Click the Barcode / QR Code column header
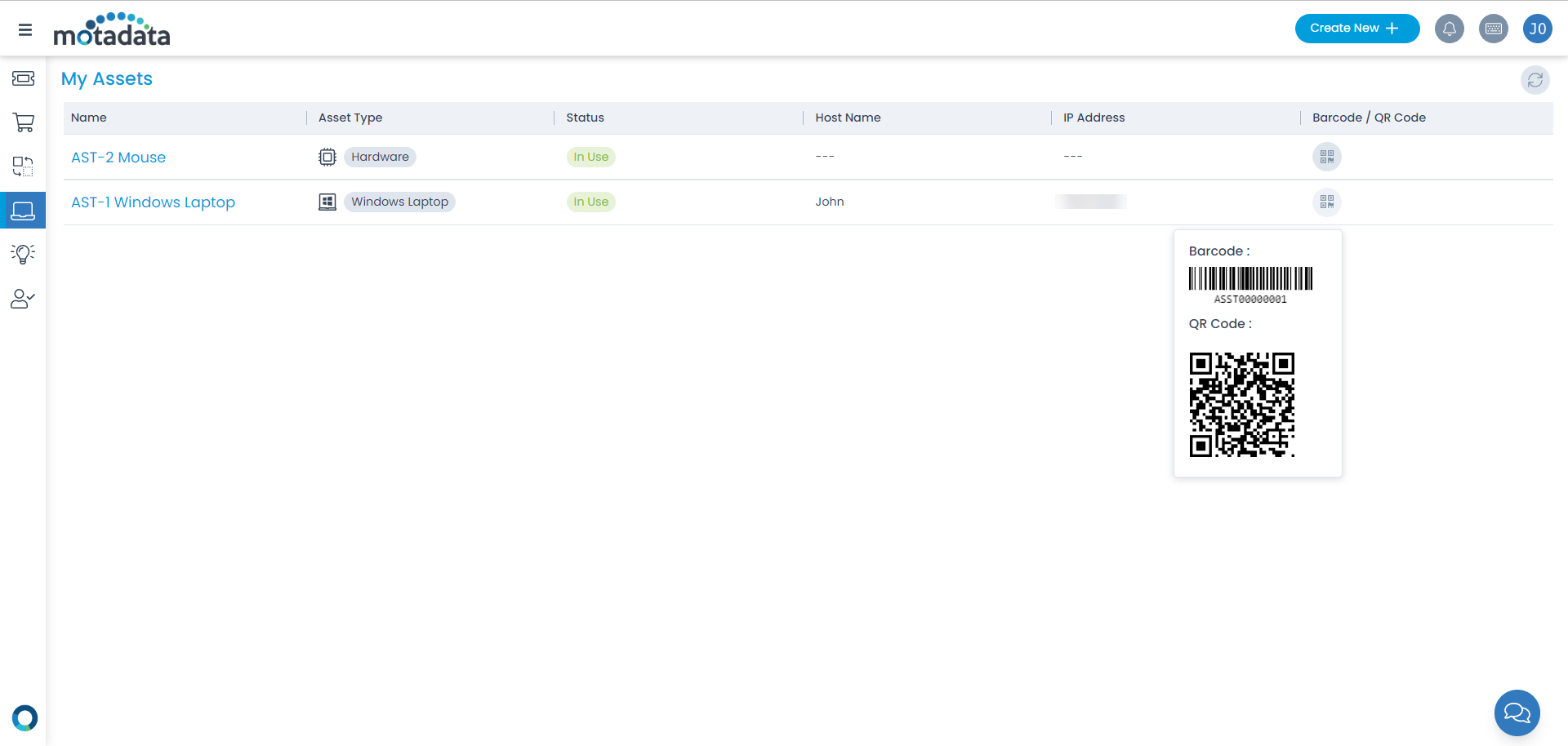 click(x=1370, y=118)
